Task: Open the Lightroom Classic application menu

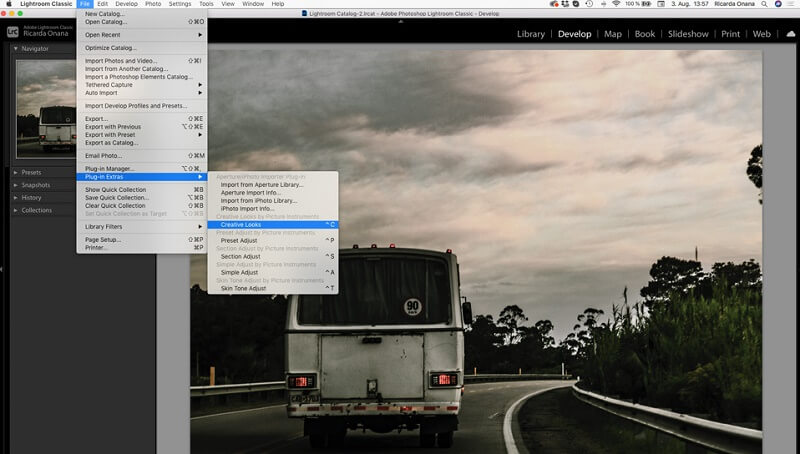Action: (x=46, y=4)
